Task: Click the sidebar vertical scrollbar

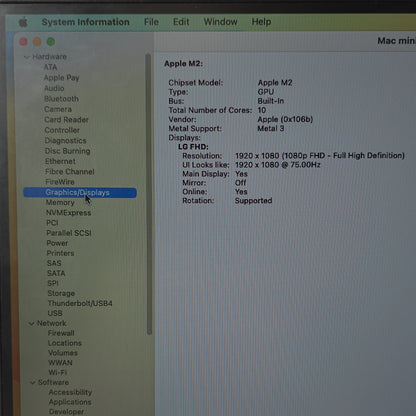Action: click(x=149, y=194)
